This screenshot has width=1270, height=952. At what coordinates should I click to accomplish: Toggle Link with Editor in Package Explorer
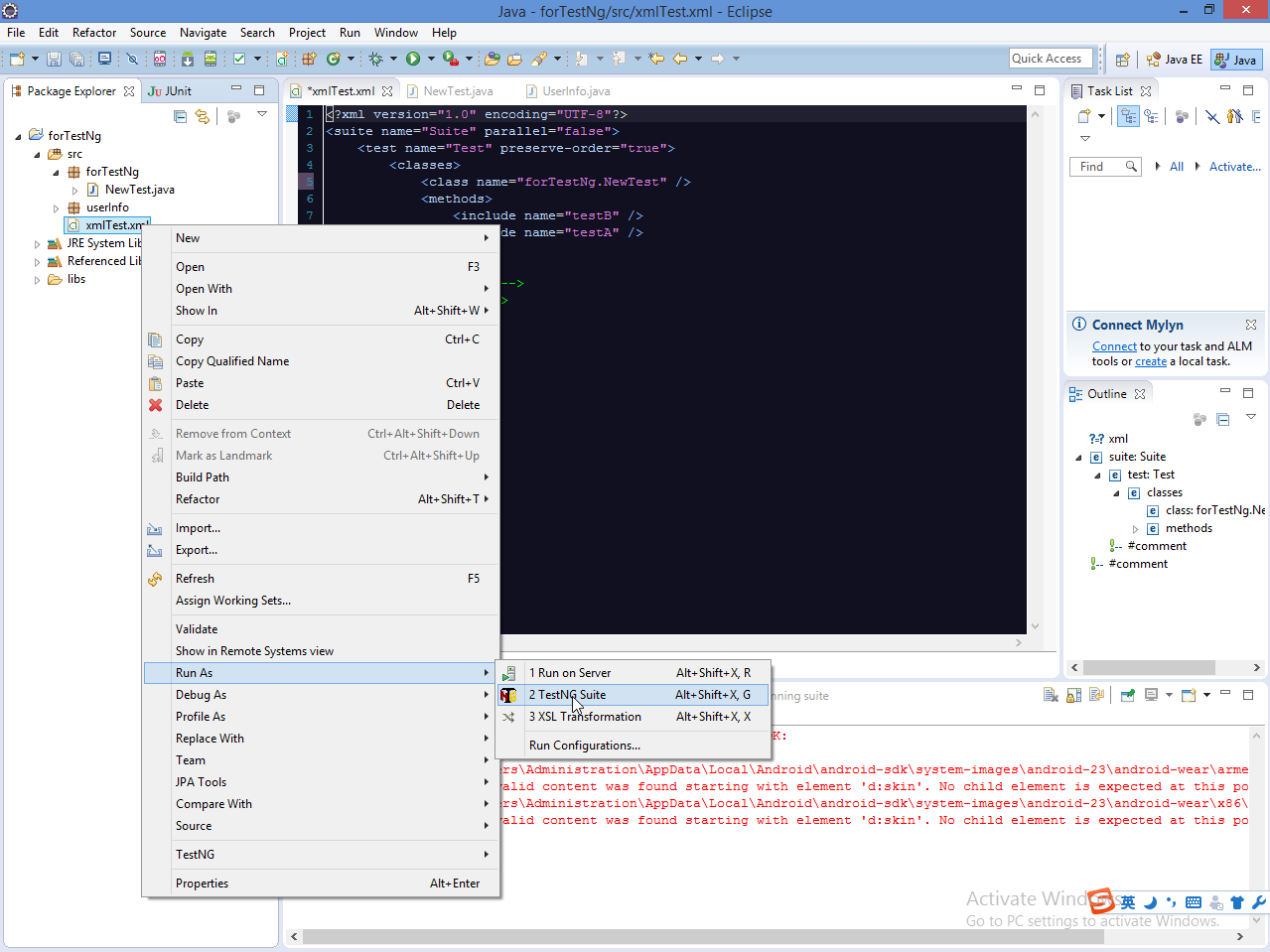pos(203,116)
